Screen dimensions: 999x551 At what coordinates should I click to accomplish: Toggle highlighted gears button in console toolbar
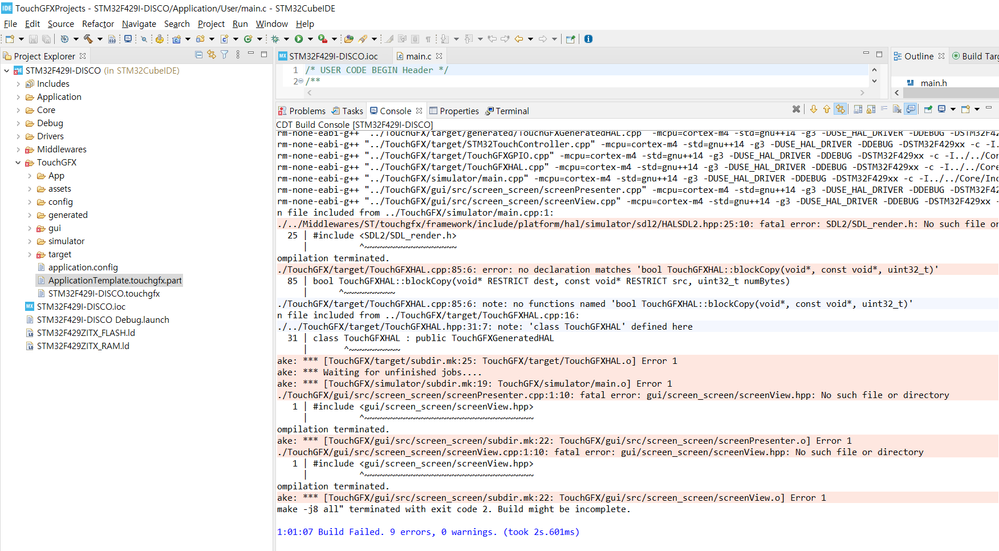[x=840, y=110]
